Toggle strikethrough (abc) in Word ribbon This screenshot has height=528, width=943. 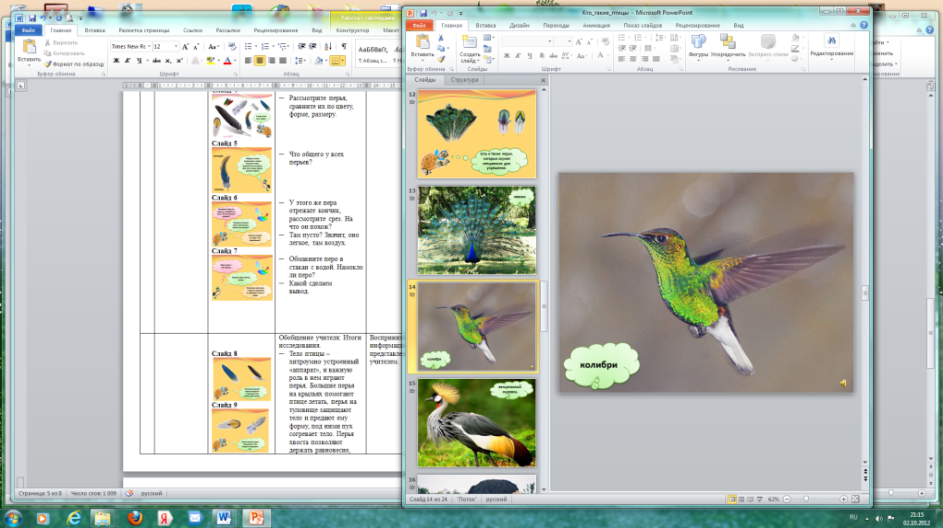(156, 61)
